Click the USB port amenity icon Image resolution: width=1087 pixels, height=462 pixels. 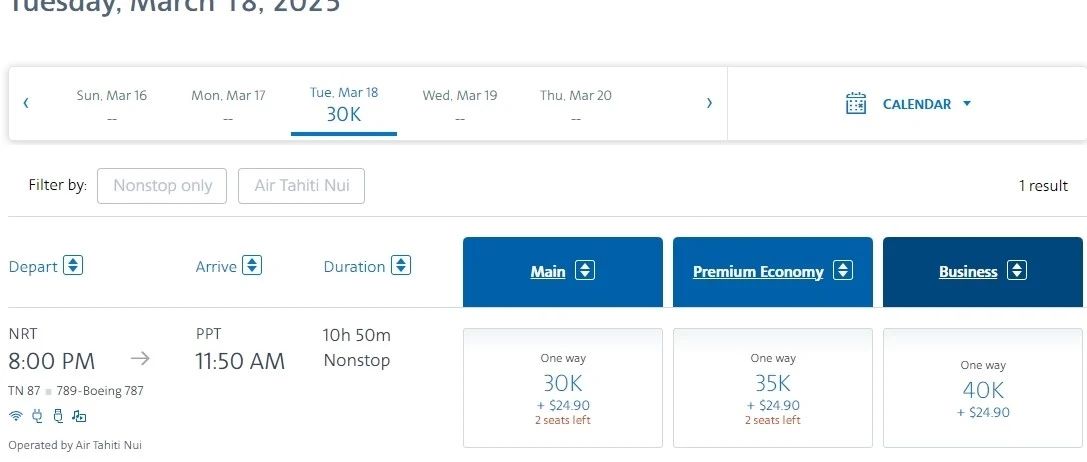point(58,416)
